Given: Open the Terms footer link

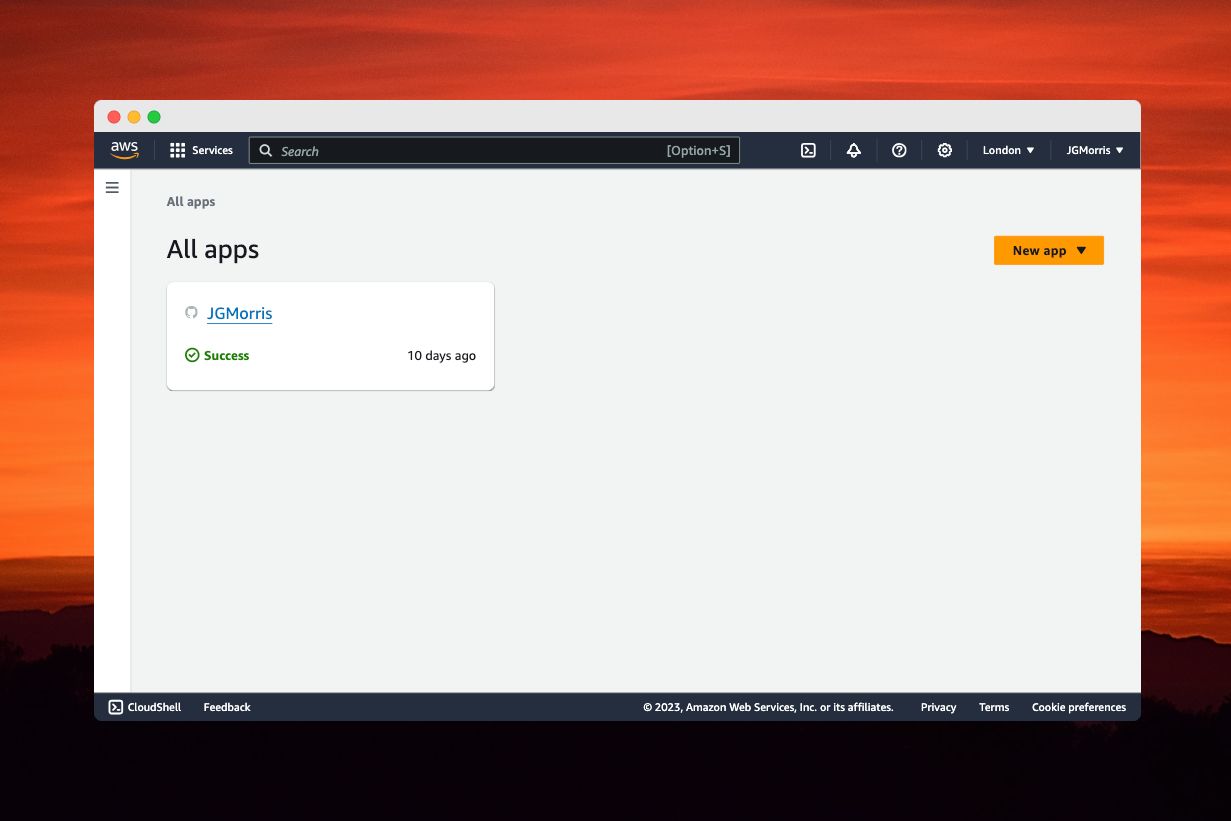Looking at the screenshot, I should click(x=994, y=707).
